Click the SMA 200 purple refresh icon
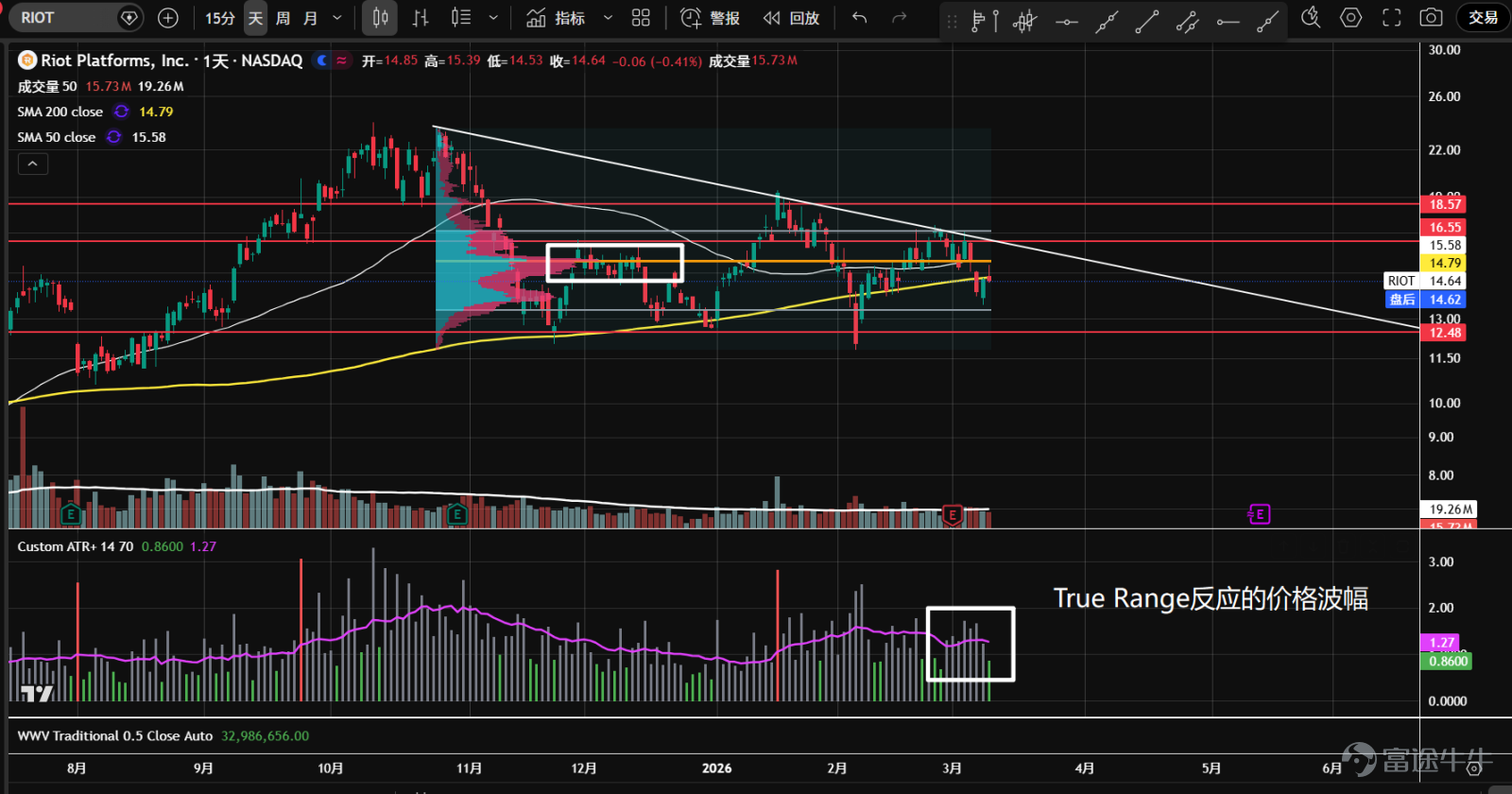Image resolution: width=1512 pixels, height=794 pixels. (x=121, y=112)
